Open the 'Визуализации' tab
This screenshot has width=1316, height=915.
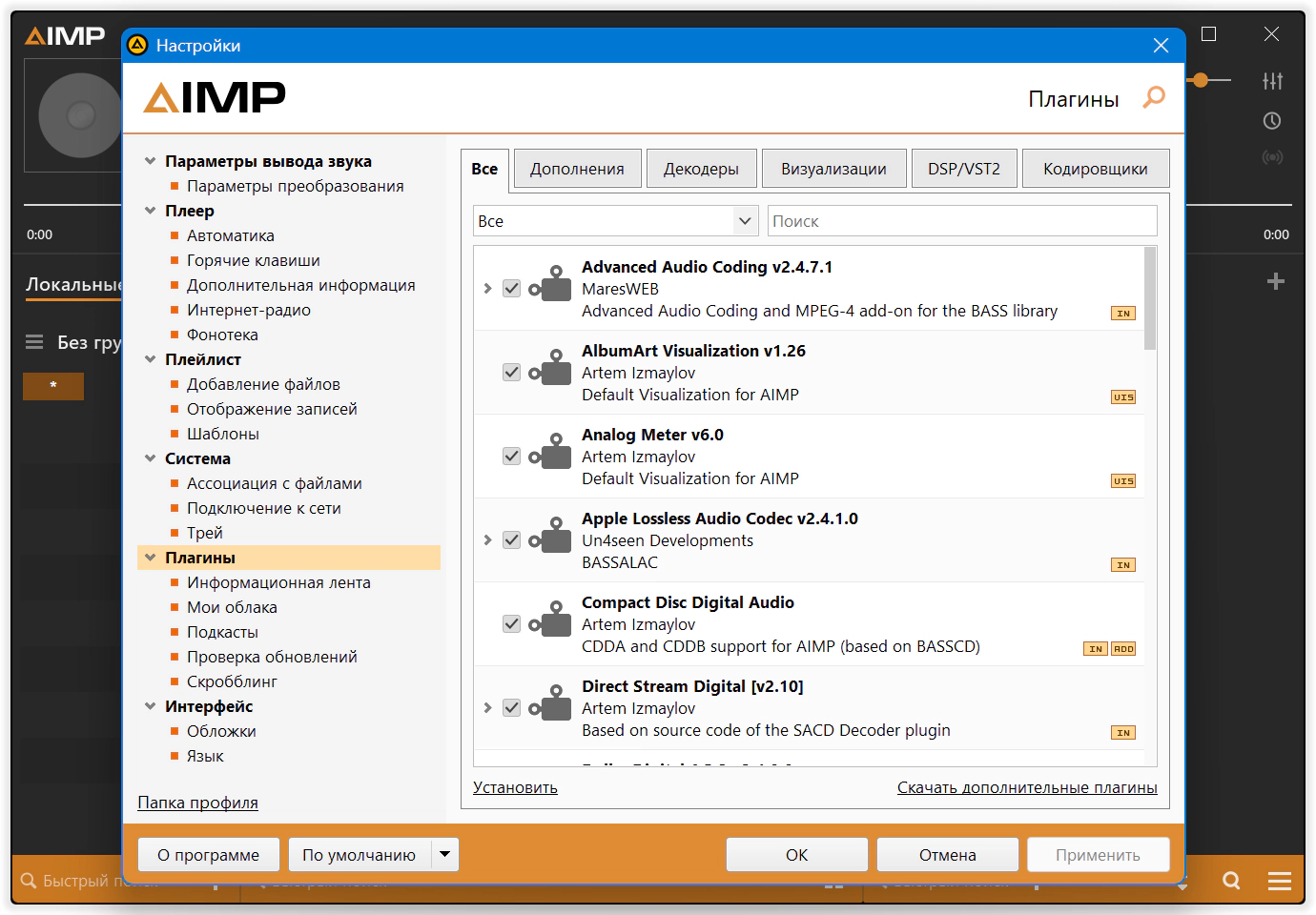click(833, 169)
